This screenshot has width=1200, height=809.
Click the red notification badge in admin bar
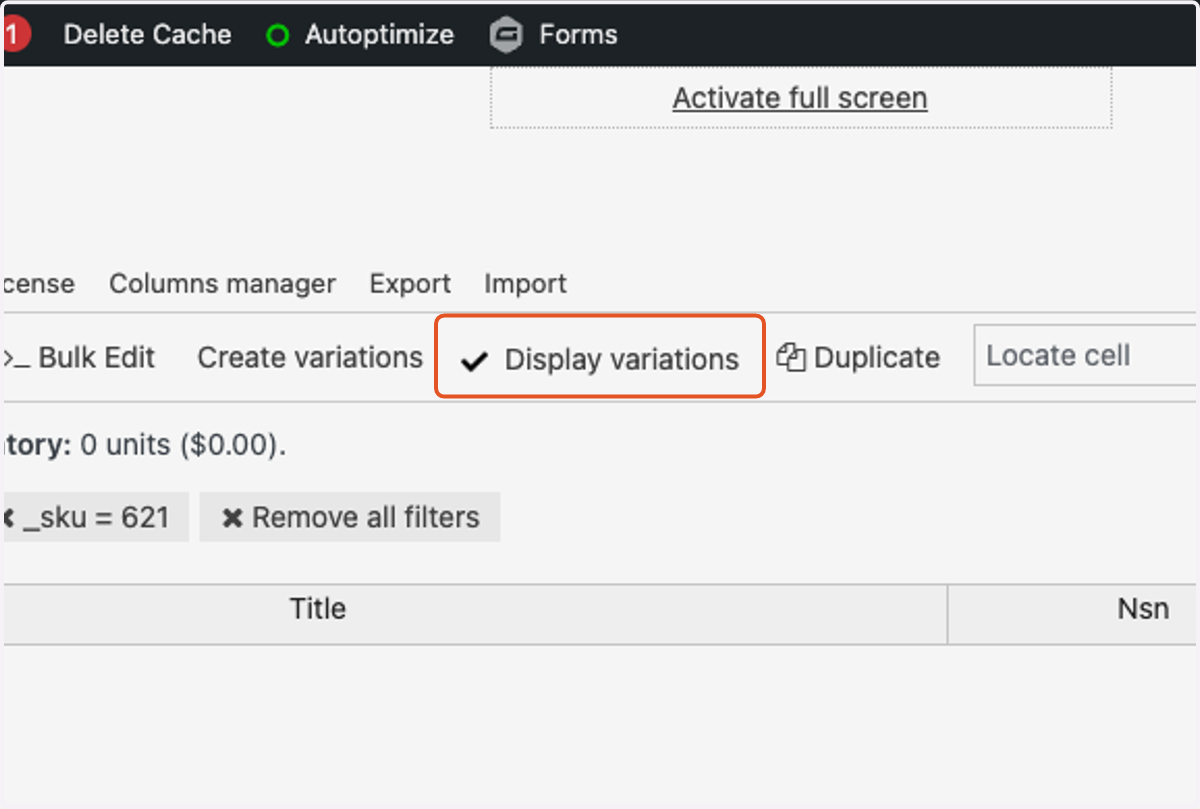[x=16, y=34]
